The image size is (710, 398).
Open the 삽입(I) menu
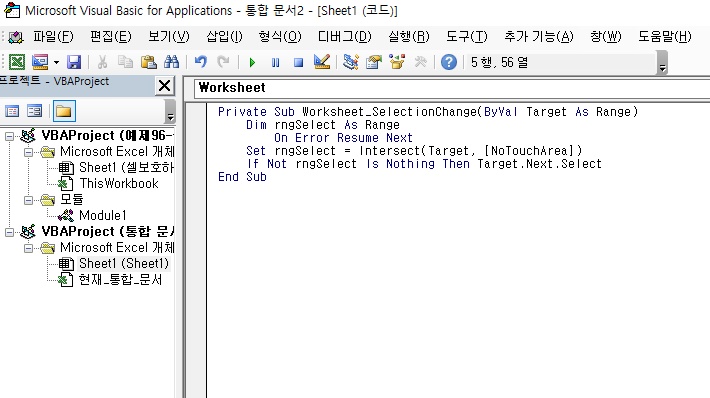pyautogui.click(x=224, y=36)
